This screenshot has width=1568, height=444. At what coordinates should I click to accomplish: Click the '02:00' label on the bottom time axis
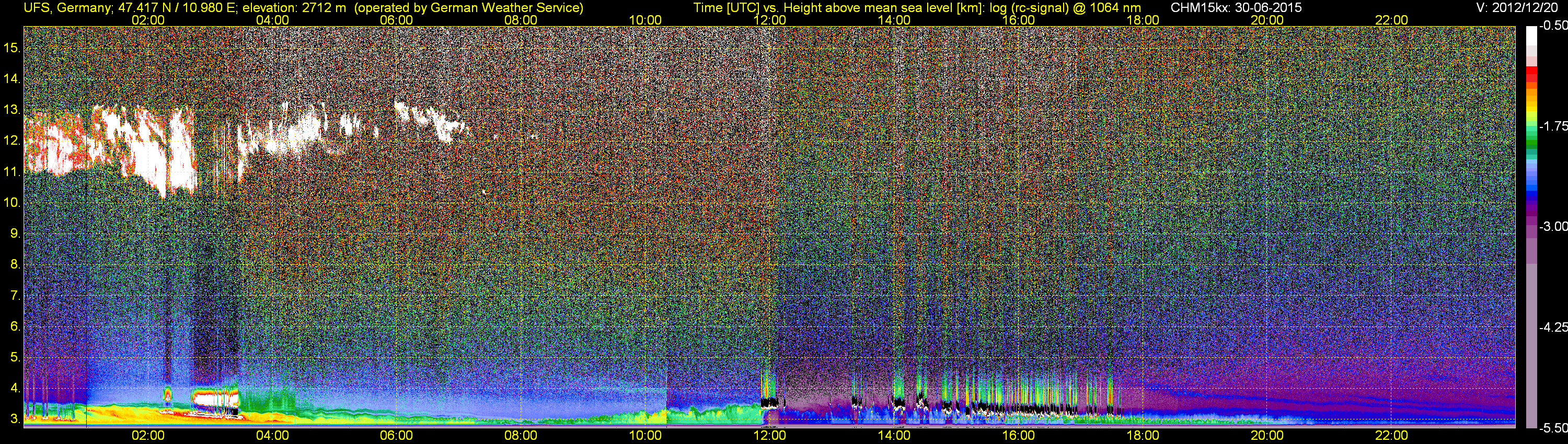[x=148, y=436]
